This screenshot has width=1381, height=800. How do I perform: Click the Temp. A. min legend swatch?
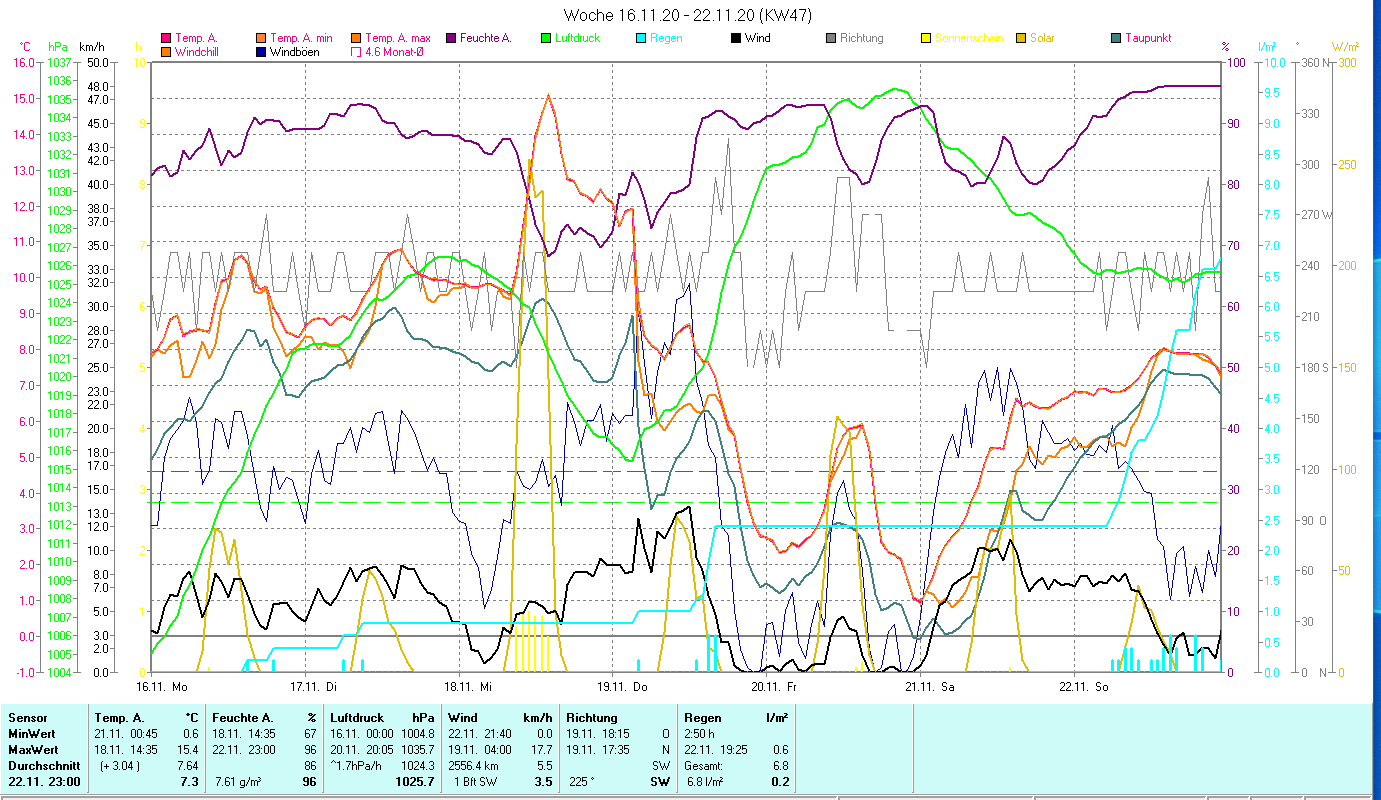point(260,38)
